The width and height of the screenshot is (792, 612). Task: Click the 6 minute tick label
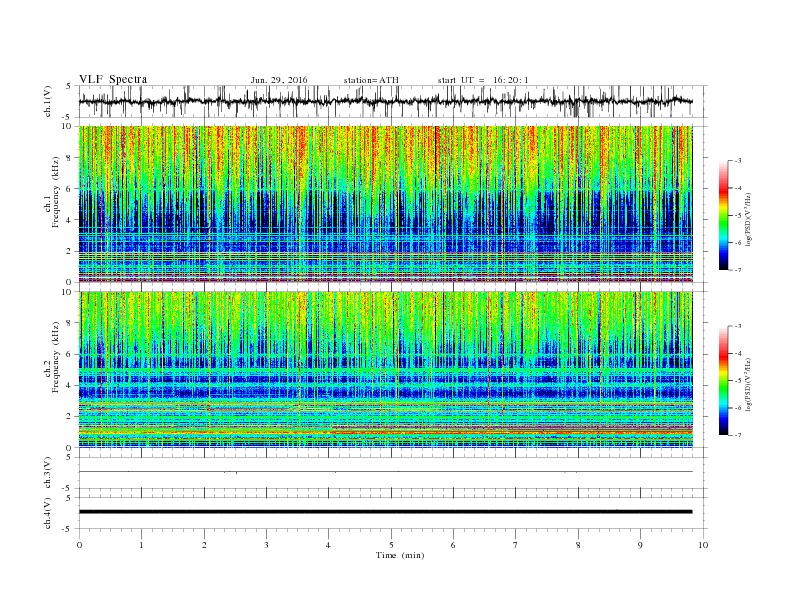453,545
